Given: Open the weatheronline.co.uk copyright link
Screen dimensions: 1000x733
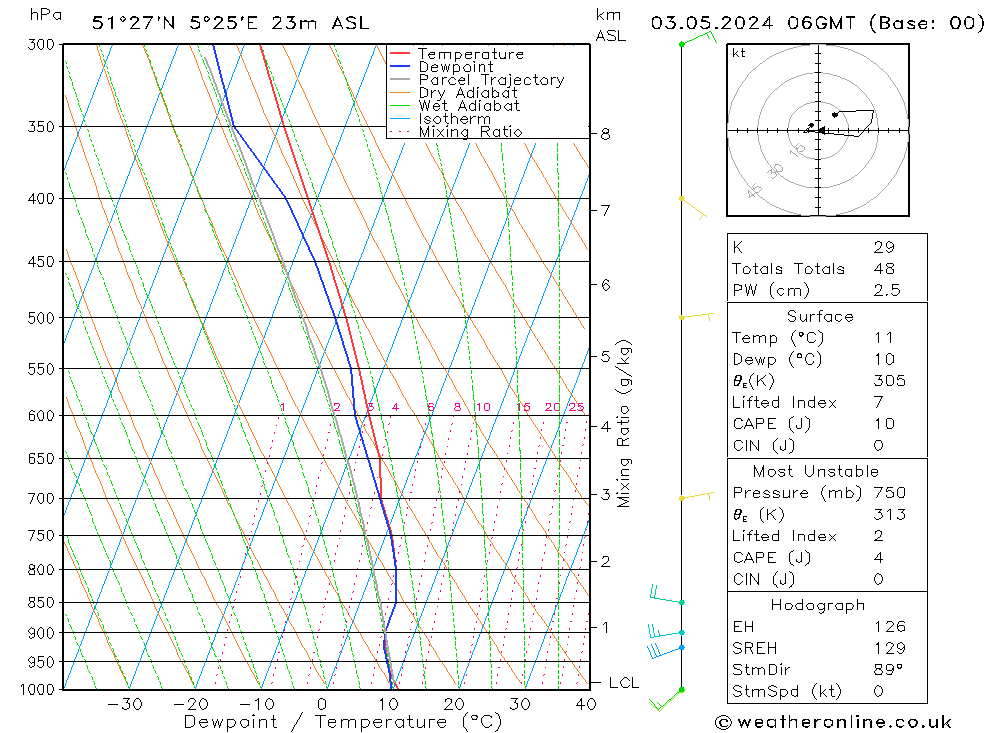Looking at the screenshot, I should click(833, 723).
